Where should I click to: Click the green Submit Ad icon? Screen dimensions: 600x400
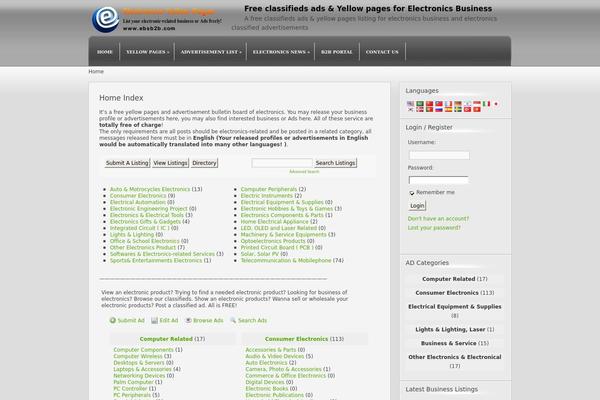(112, 320)
